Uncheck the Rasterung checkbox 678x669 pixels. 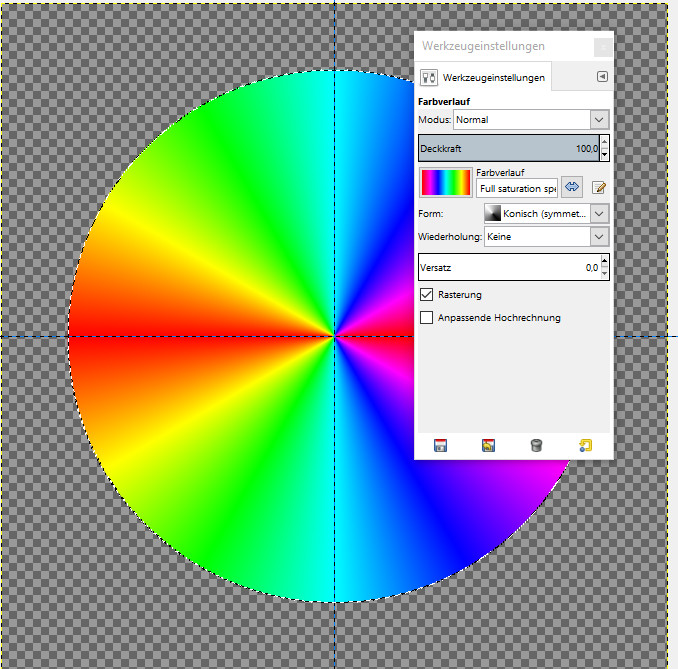click(426, 294)
